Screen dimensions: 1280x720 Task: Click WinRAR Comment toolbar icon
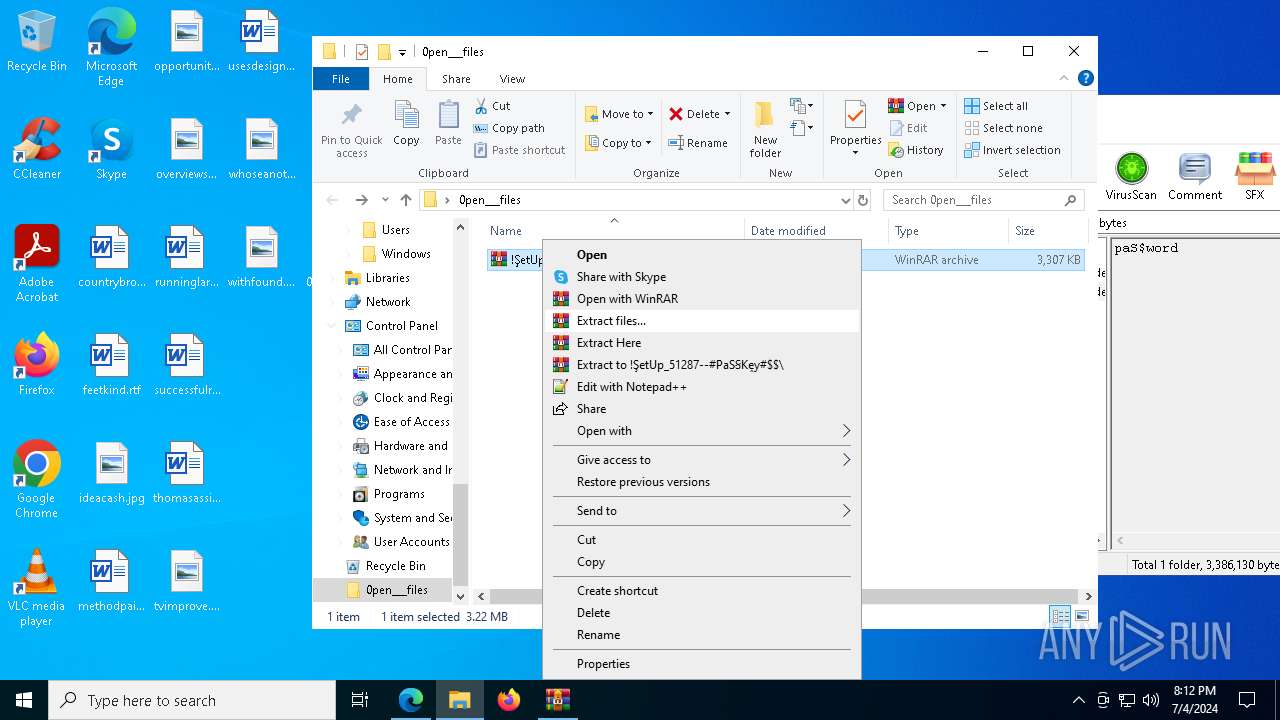(x=1195, y=177)
